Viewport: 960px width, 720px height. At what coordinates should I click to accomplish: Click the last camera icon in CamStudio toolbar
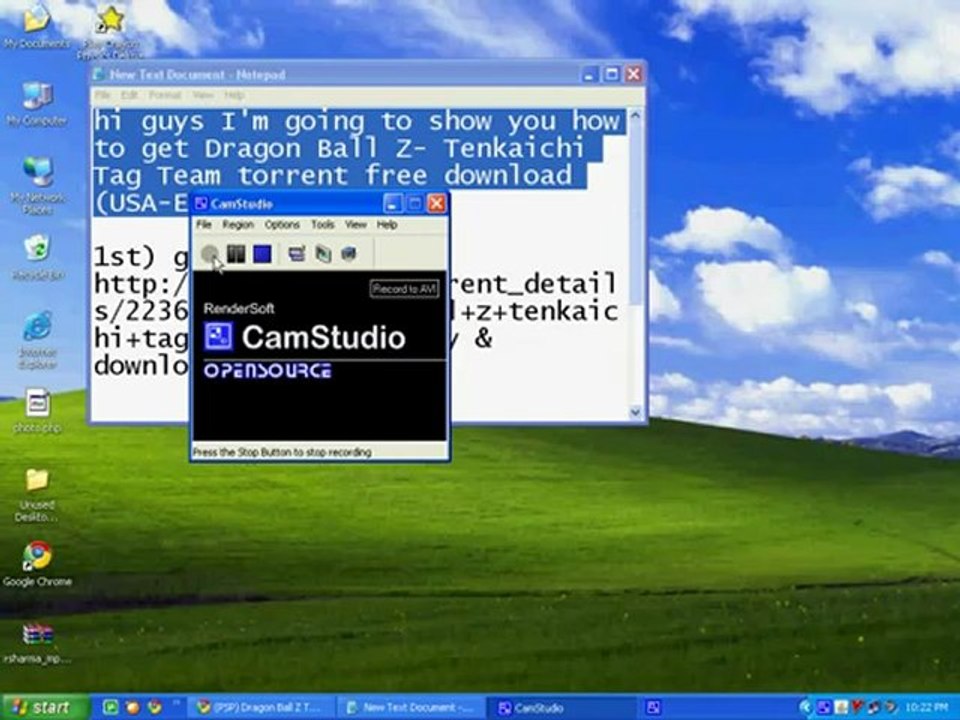(x=348, y=254)
